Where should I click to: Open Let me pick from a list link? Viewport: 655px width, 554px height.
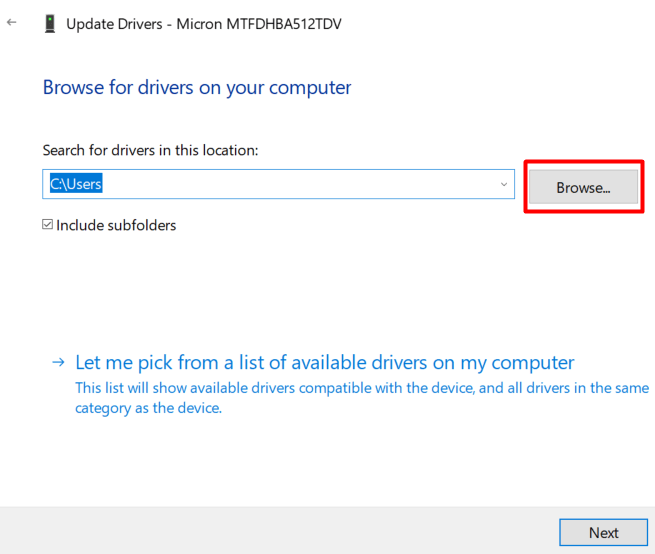pyautogui.click(x=325, y=362)
